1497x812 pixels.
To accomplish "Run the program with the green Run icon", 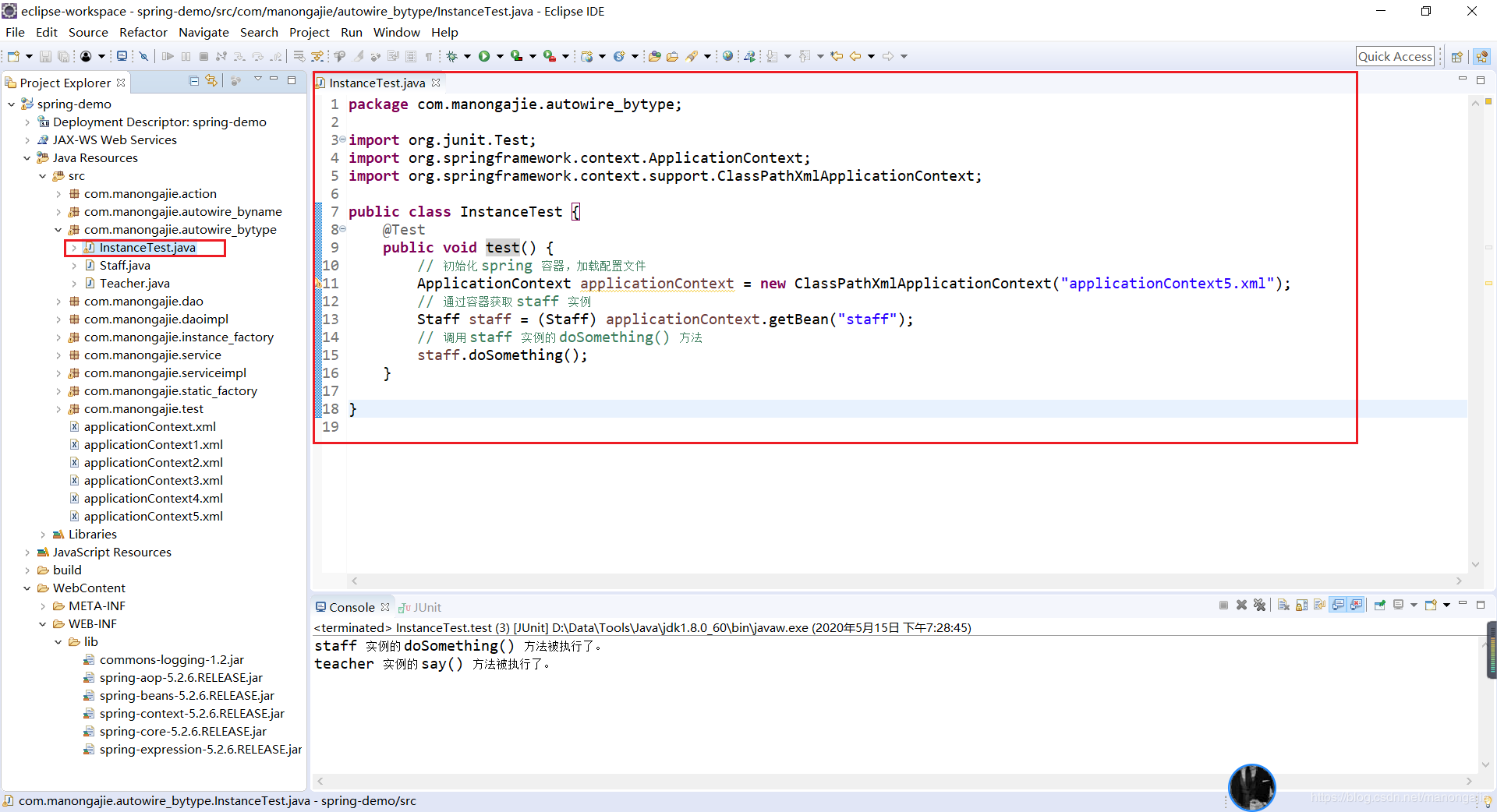I will [484, 56].
